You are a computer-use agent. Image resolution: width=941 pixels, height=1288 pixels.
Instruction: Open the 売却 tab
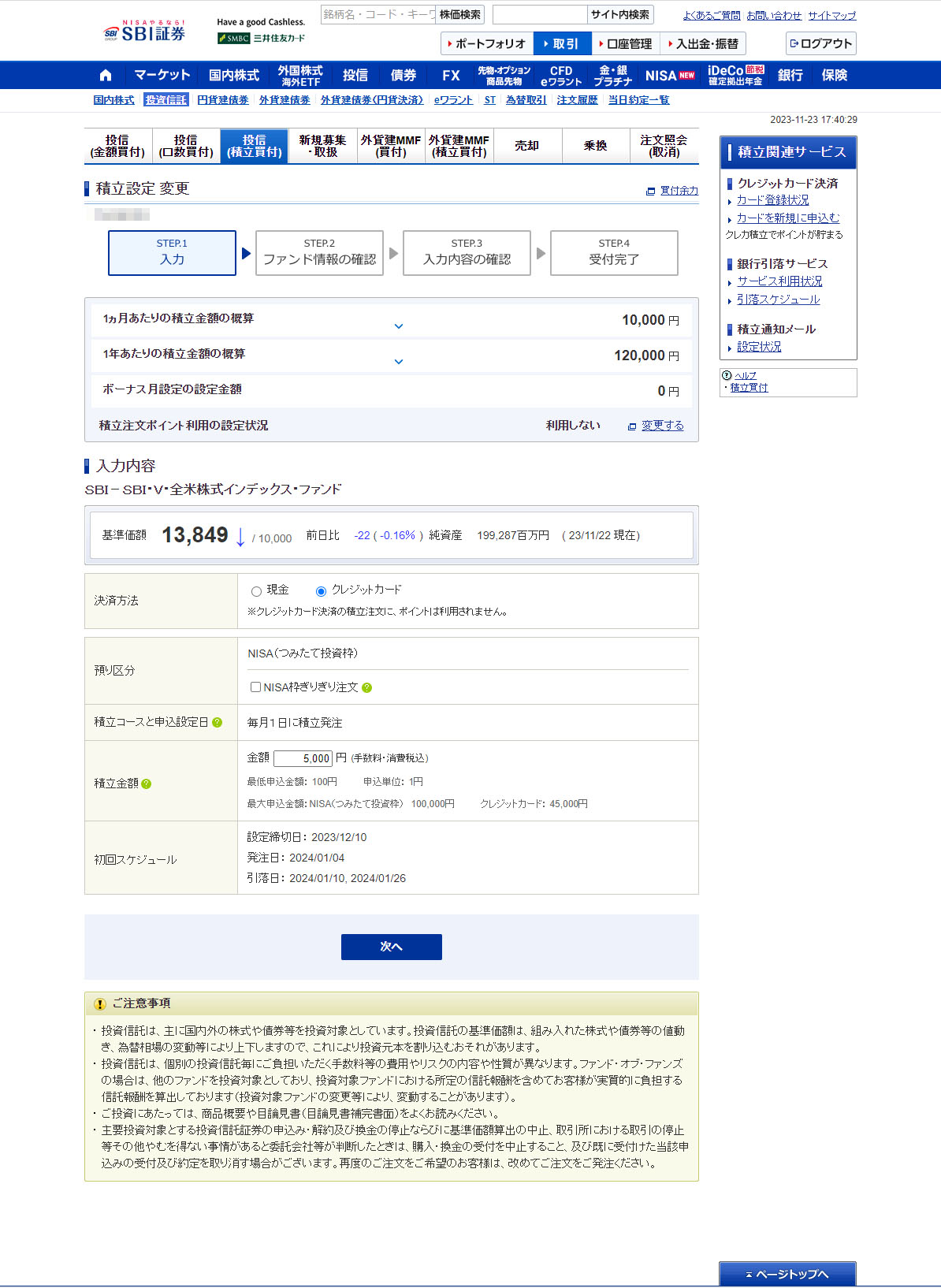[x=527, y=146]
